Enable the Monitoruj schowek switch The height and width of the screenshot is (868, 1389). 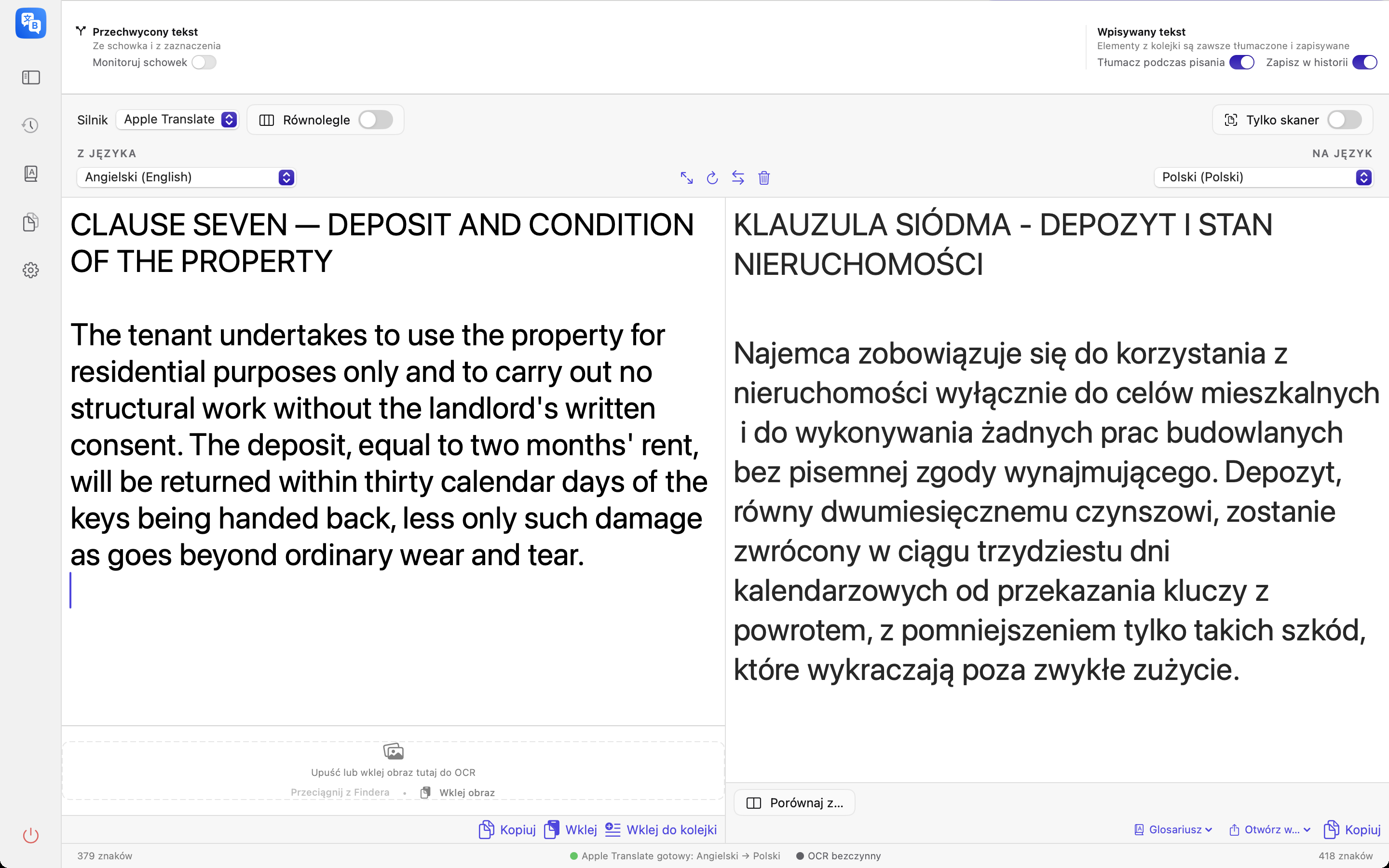204,62
